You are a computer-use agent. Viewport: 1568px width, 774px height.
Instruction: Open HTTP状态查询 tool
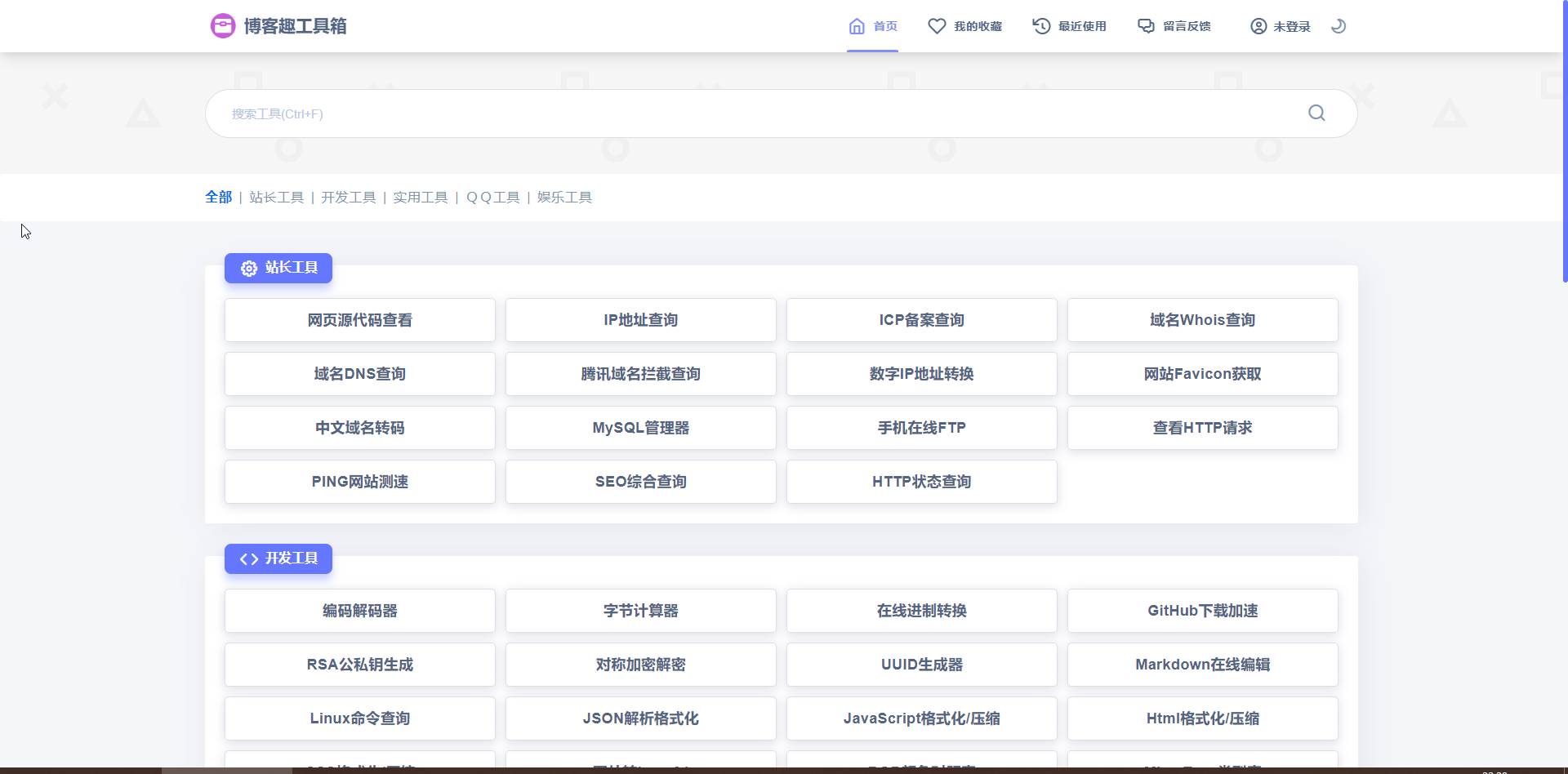(922, 482)
